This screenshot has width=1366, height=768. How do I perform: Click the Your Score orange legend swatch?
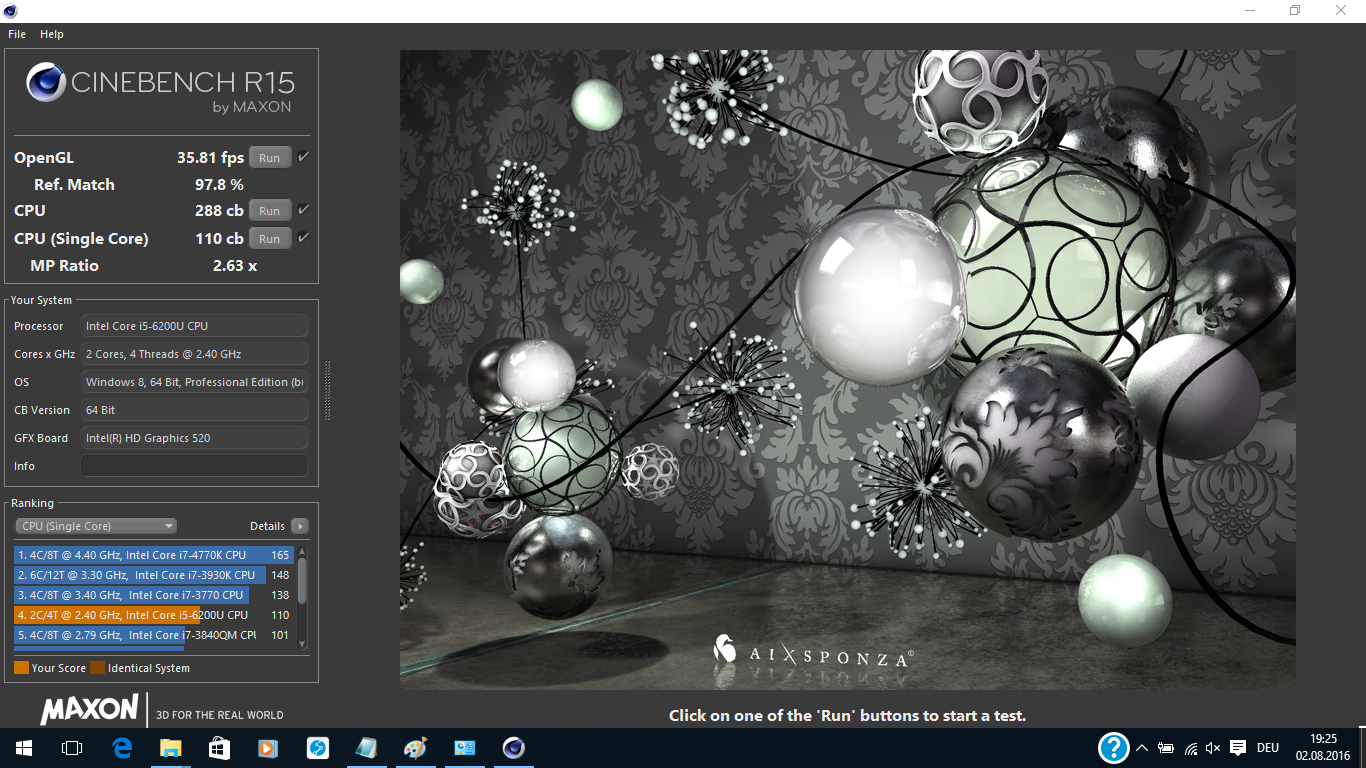(21, 668)
